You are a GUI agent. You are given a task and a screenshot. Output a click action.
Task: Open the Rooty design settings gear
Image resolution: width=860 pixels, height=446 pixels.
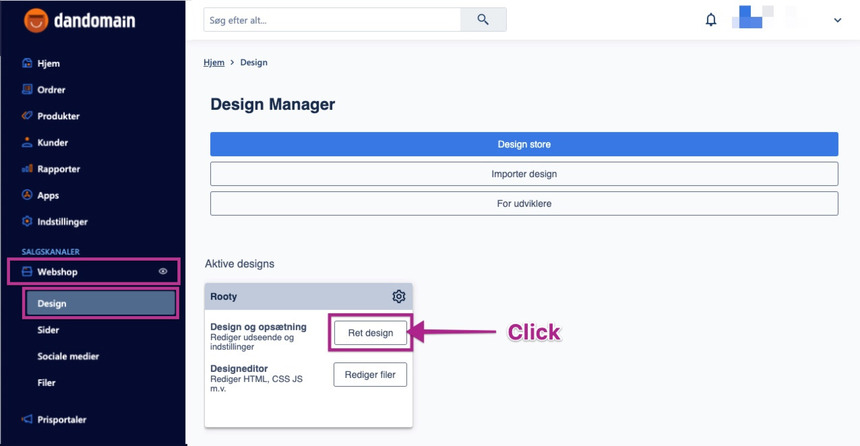click(398, 296)
